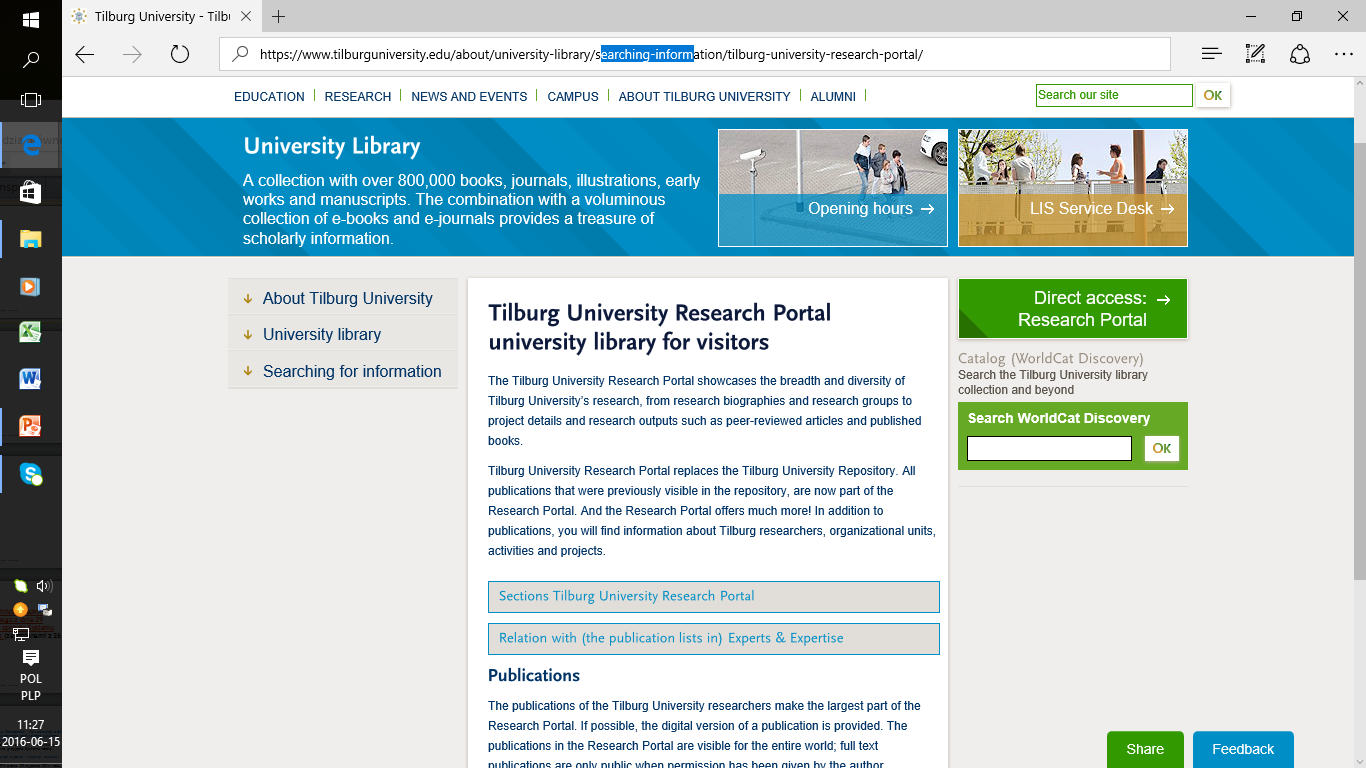Click devices tray icon beside orange arrow
Viewport: 1366px width, 768px height.
coord(45,609)
